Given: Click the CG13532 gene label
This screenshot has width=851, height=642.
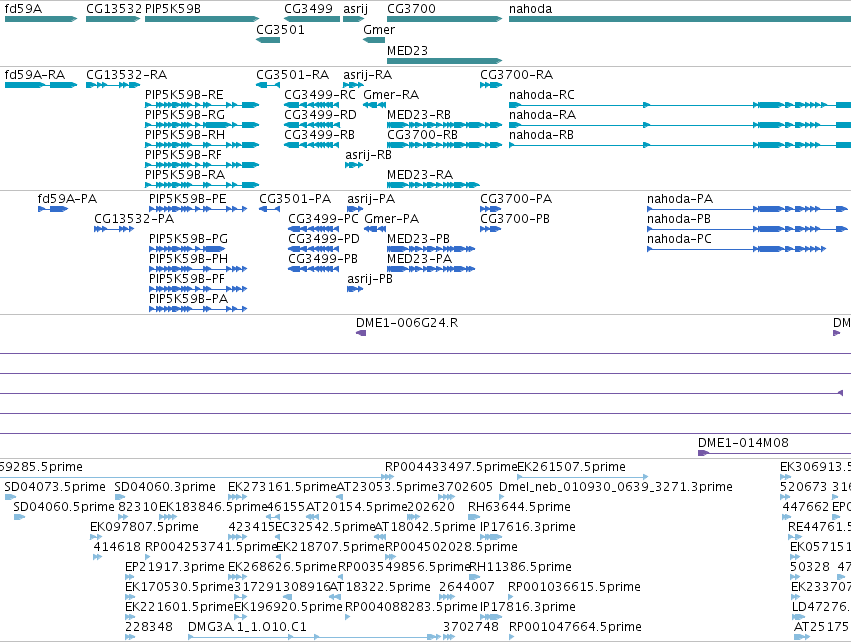Looking at the screenshot, I should [114, 9].
